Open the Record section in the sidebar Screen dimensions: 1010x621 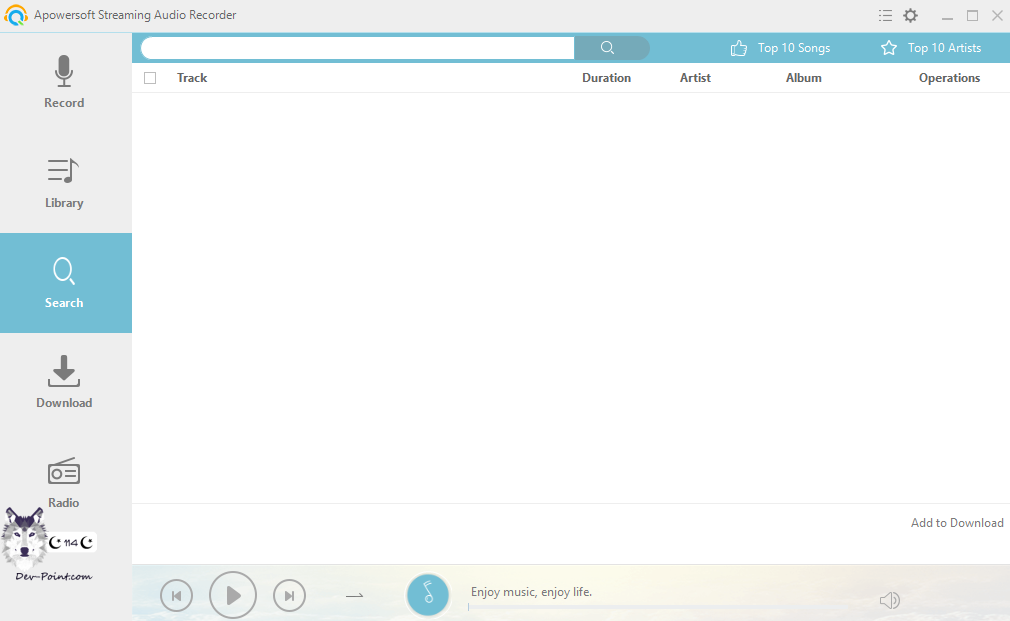tap(64, 83)
